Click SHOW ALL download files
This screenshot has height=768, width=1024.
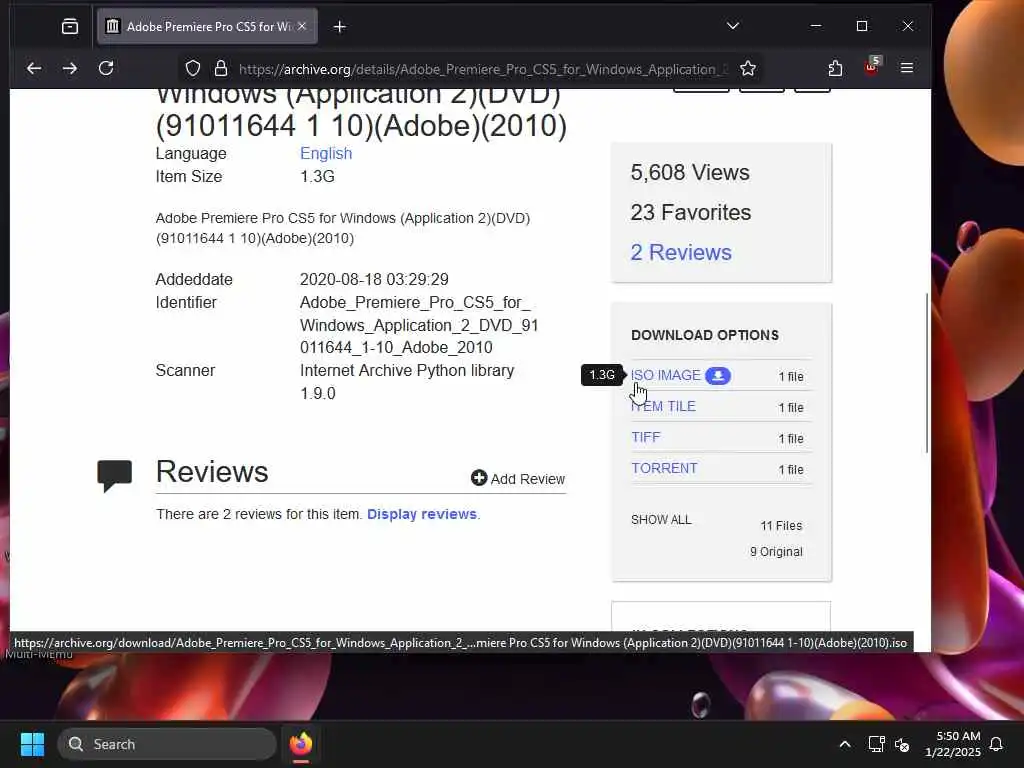tap(661, 520)
